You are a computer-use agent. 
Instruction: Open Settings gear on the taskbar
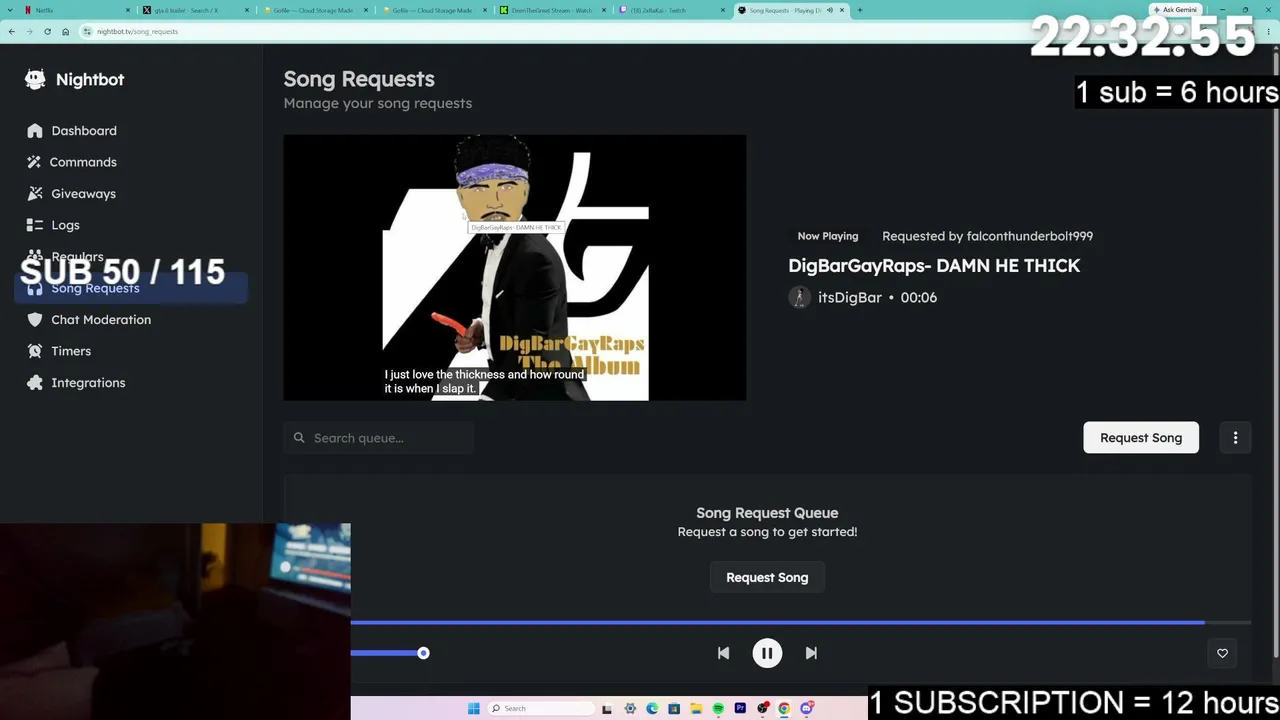[x=630, y=708]
